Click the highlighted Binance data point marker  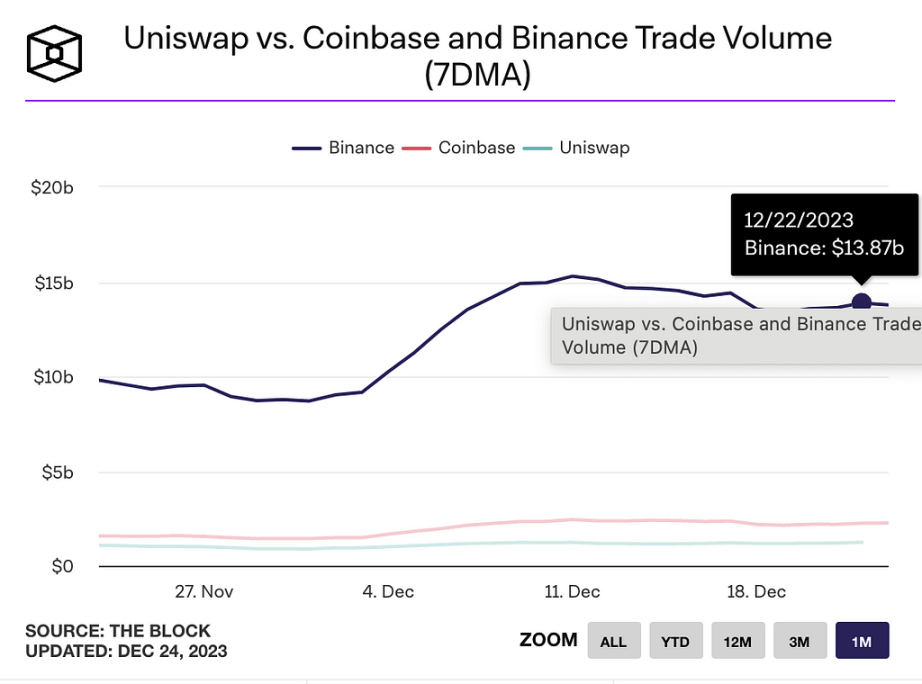click(861, 303)
